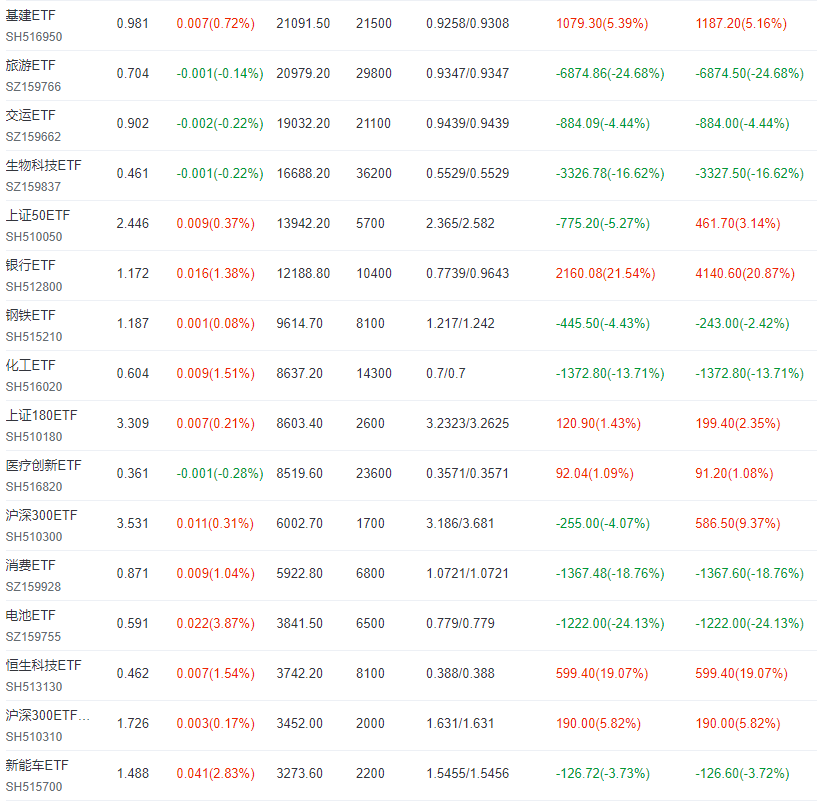Click value -3327.50(-16.62%)

749,174
